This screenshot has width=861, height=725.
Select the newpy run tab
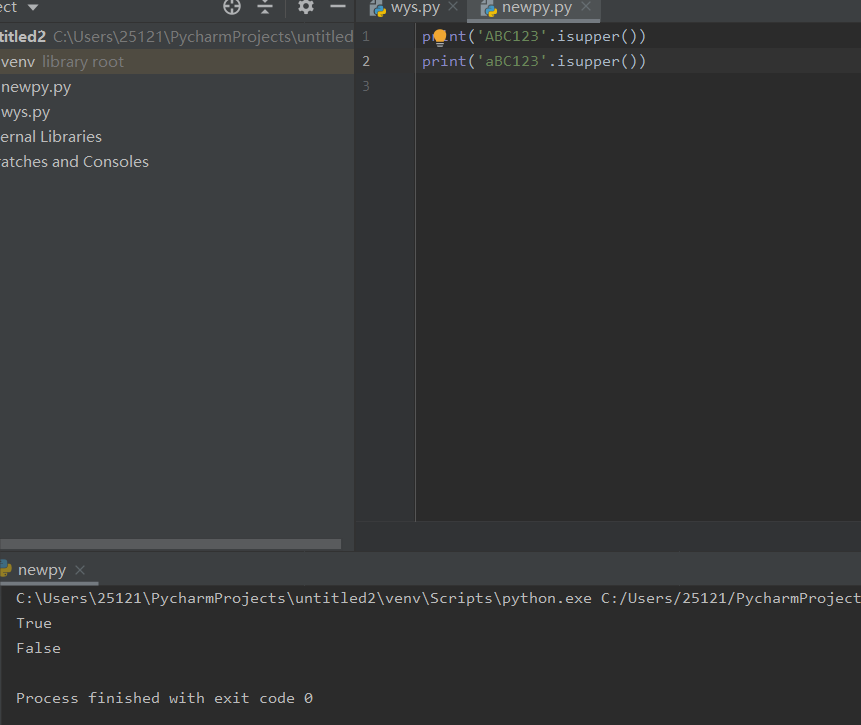click(42, 570)
